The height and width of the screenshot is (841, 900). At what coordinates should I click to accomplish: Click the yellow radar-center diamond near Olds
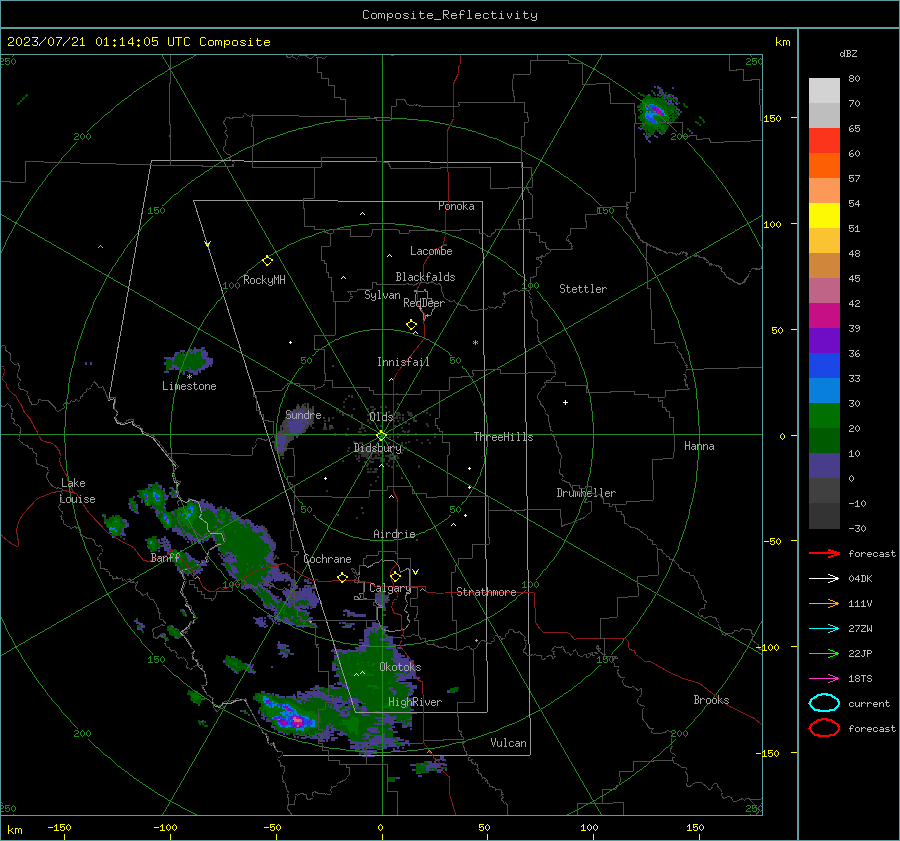point(381,436)
